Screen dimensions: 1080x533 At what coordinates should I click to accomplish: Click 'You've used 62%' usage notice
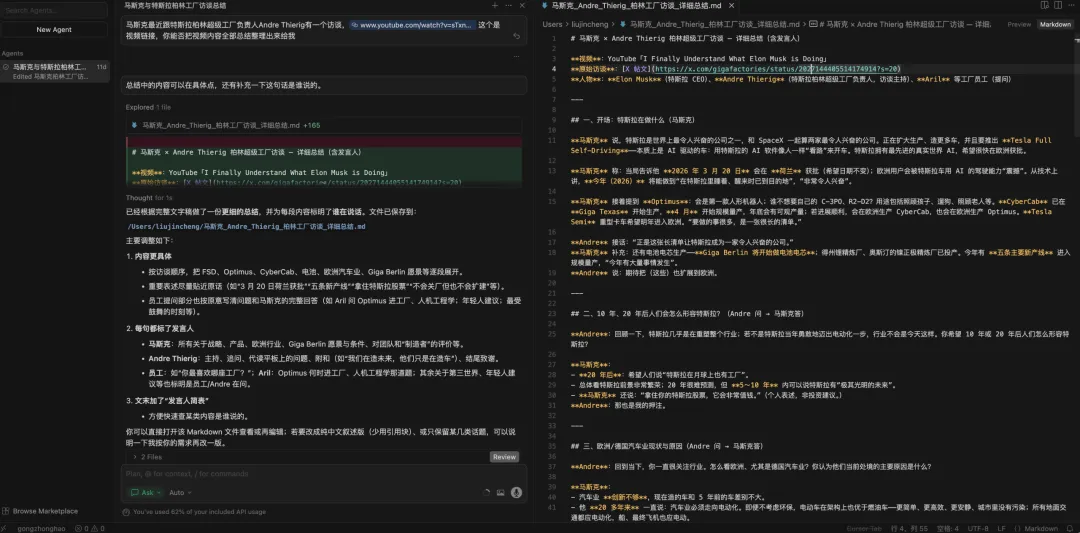coord(199,512)
